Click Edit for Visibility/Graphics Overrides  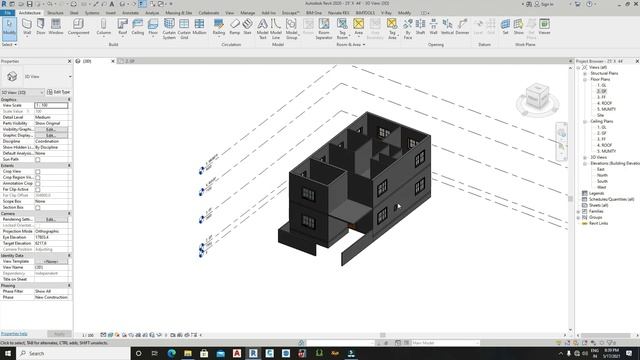(51, 129)
